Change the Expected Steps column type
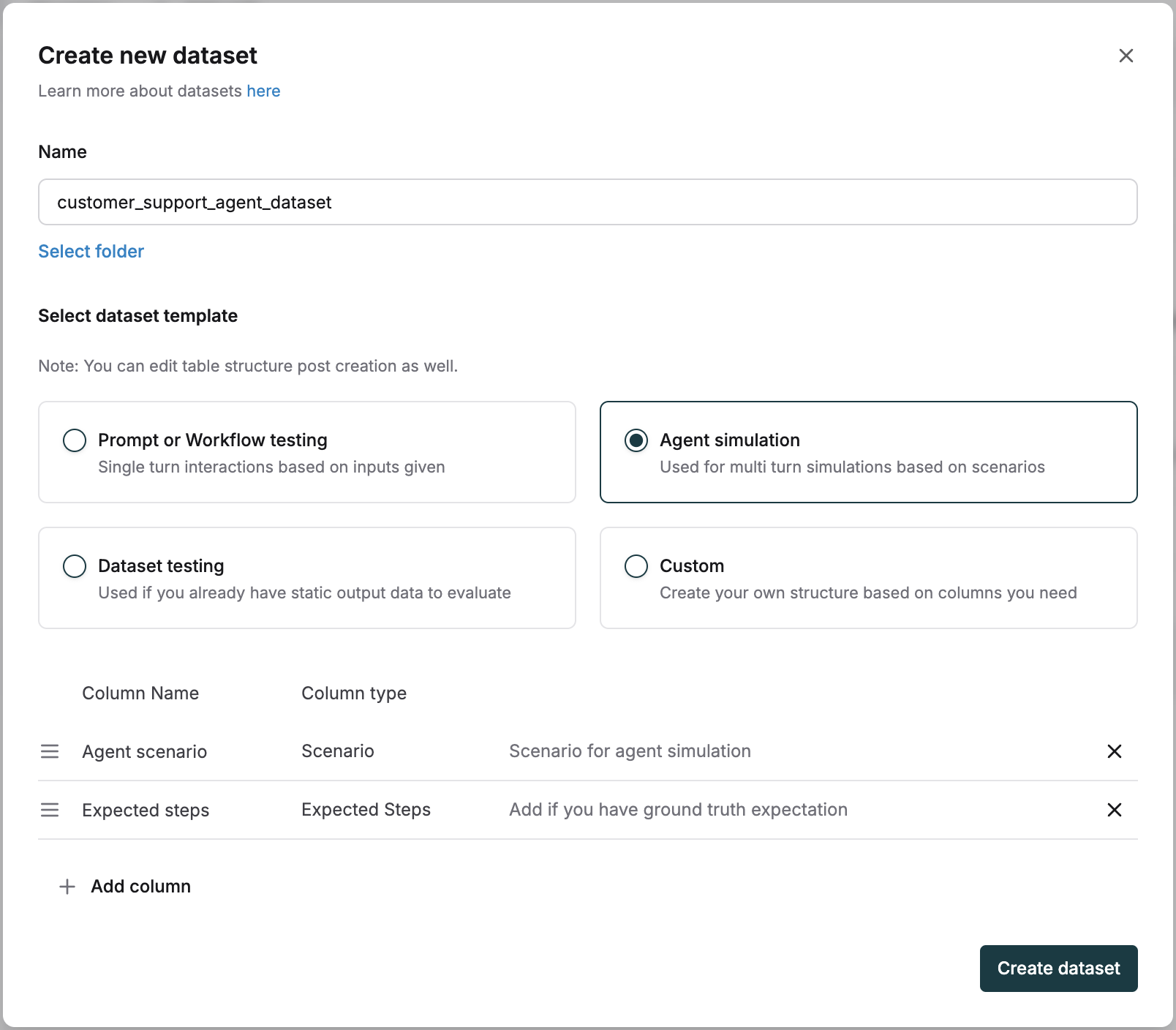The image size is (1176, 1030). [366, 810]
